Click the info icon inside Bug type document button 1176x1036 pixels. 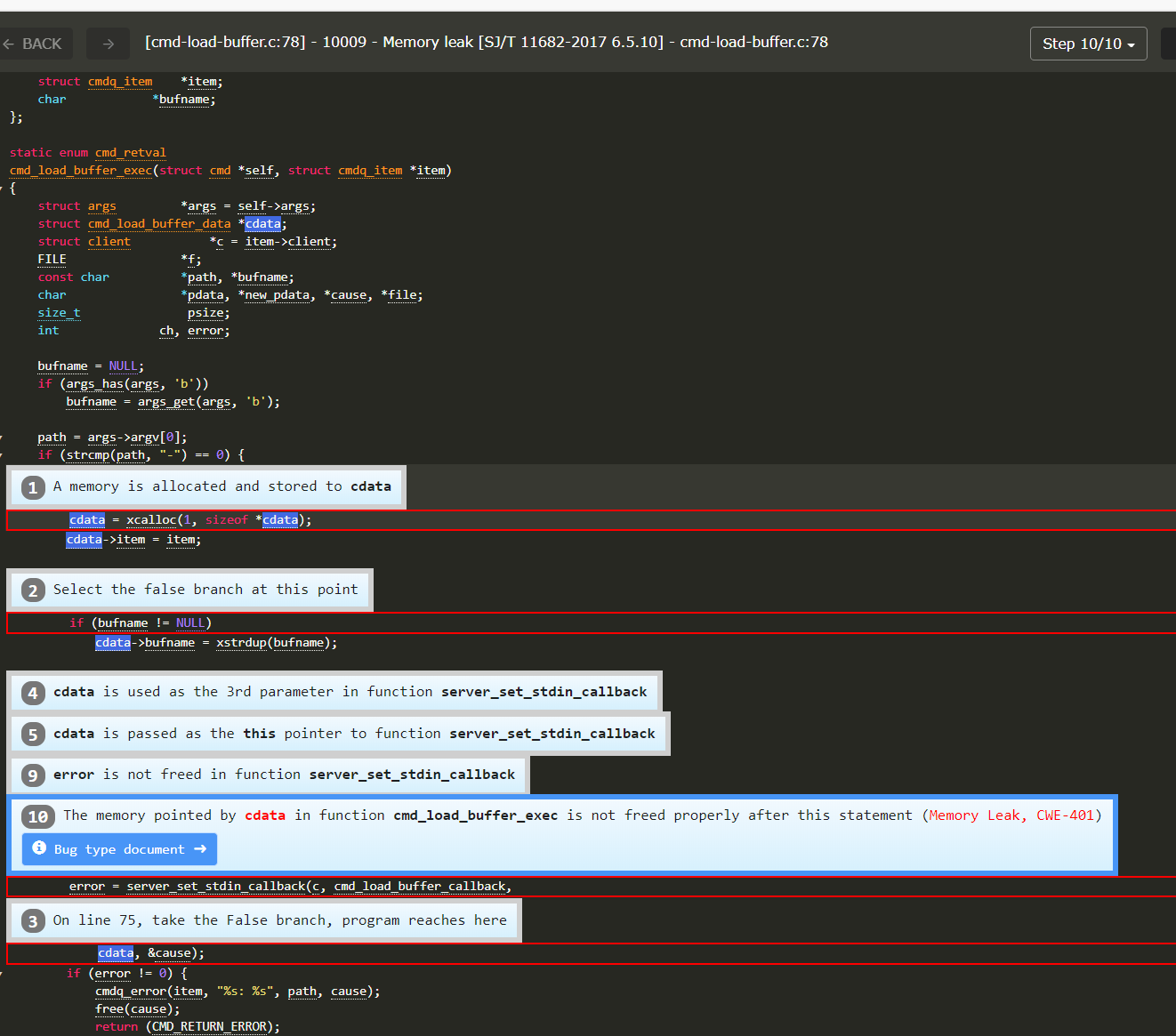pos(39,848)
